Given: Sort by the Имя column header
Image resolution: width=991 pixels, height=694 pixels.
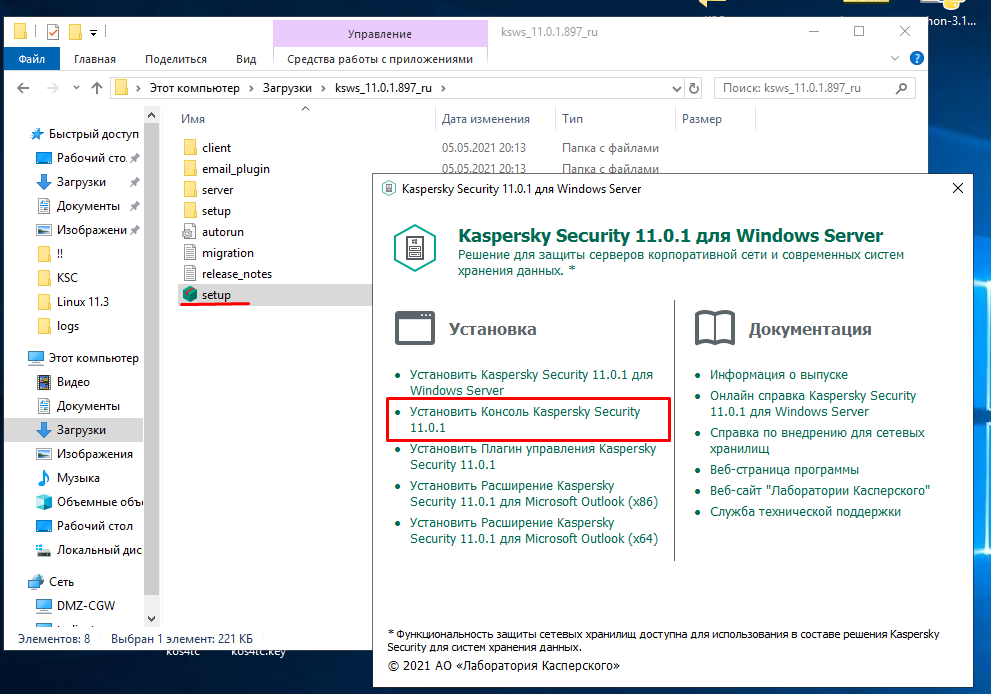Looking at the screenshot, I should pyautogui.click(x=193, y=119).
